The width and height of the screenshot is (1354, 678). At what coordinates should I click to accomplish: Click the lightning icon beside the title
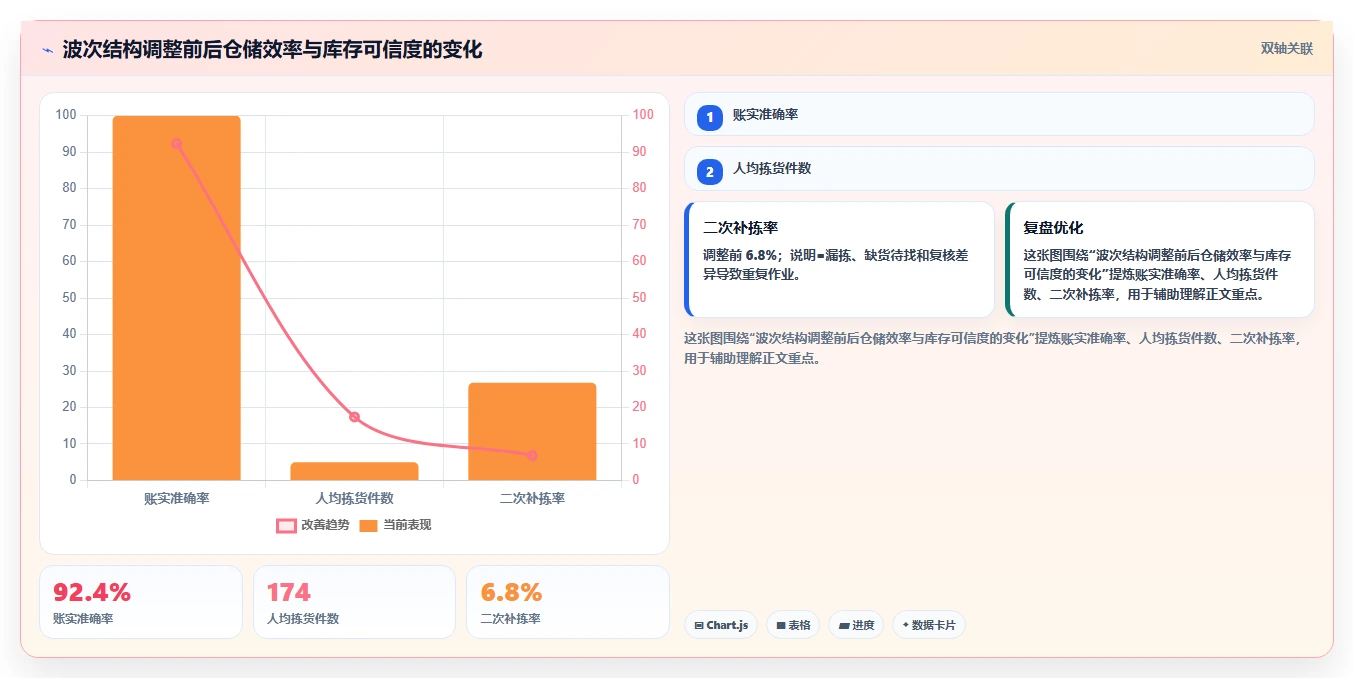click(48, 50)
